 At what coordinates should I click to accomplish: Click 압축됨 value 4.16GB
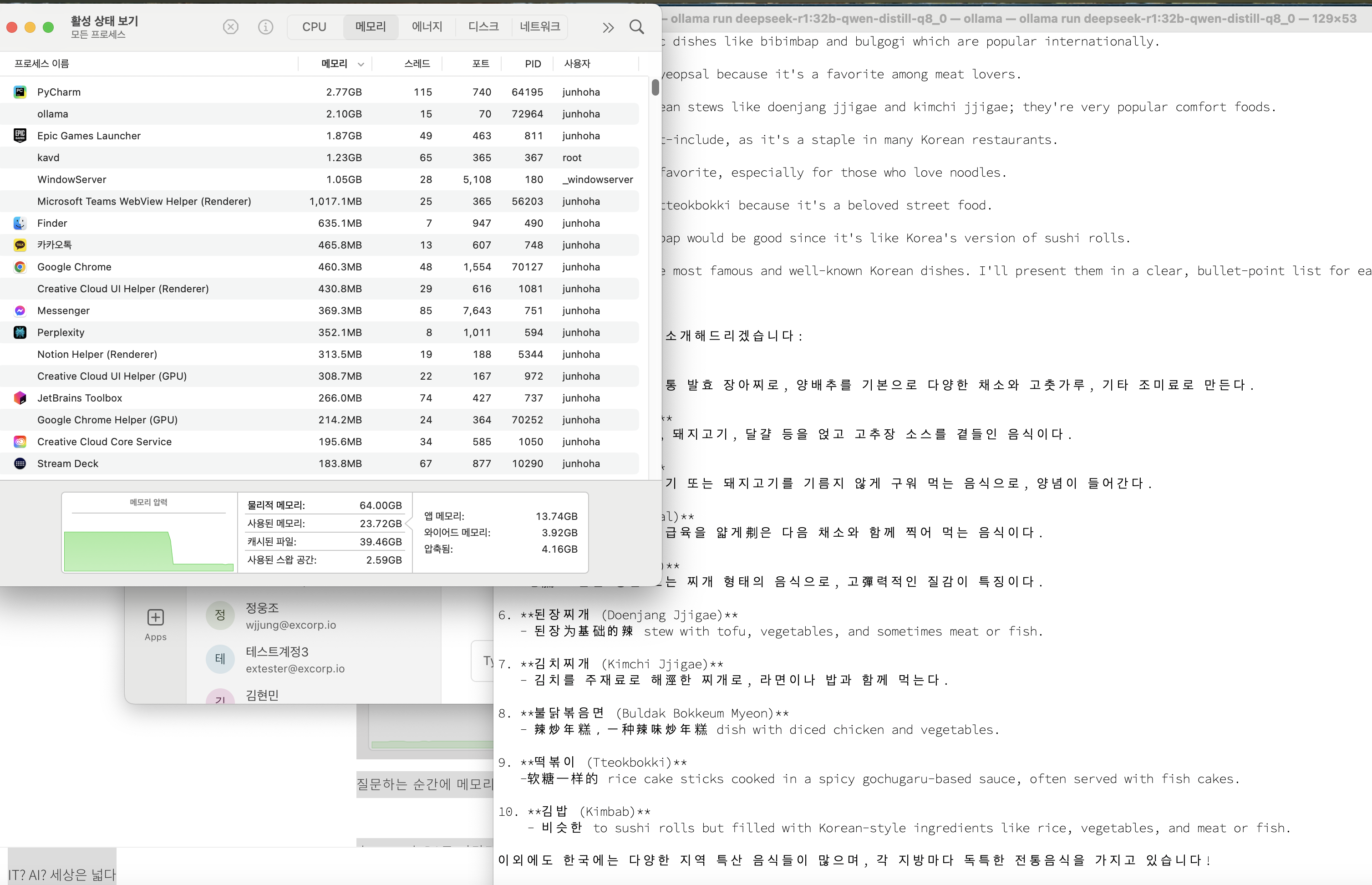pyautogui.click(x=559, y=549)
